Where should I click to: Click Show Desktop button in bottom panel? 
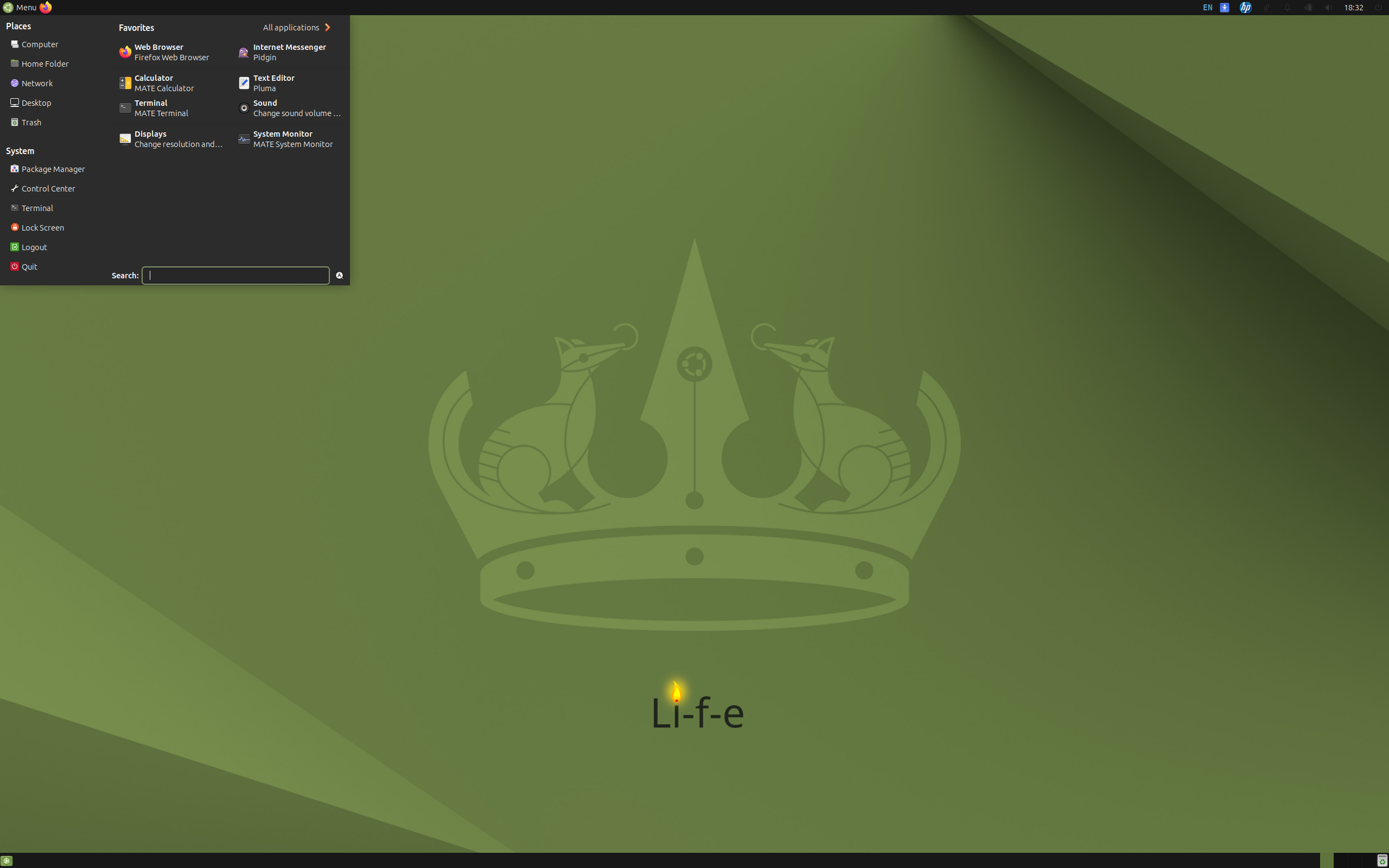click(7, 860)
